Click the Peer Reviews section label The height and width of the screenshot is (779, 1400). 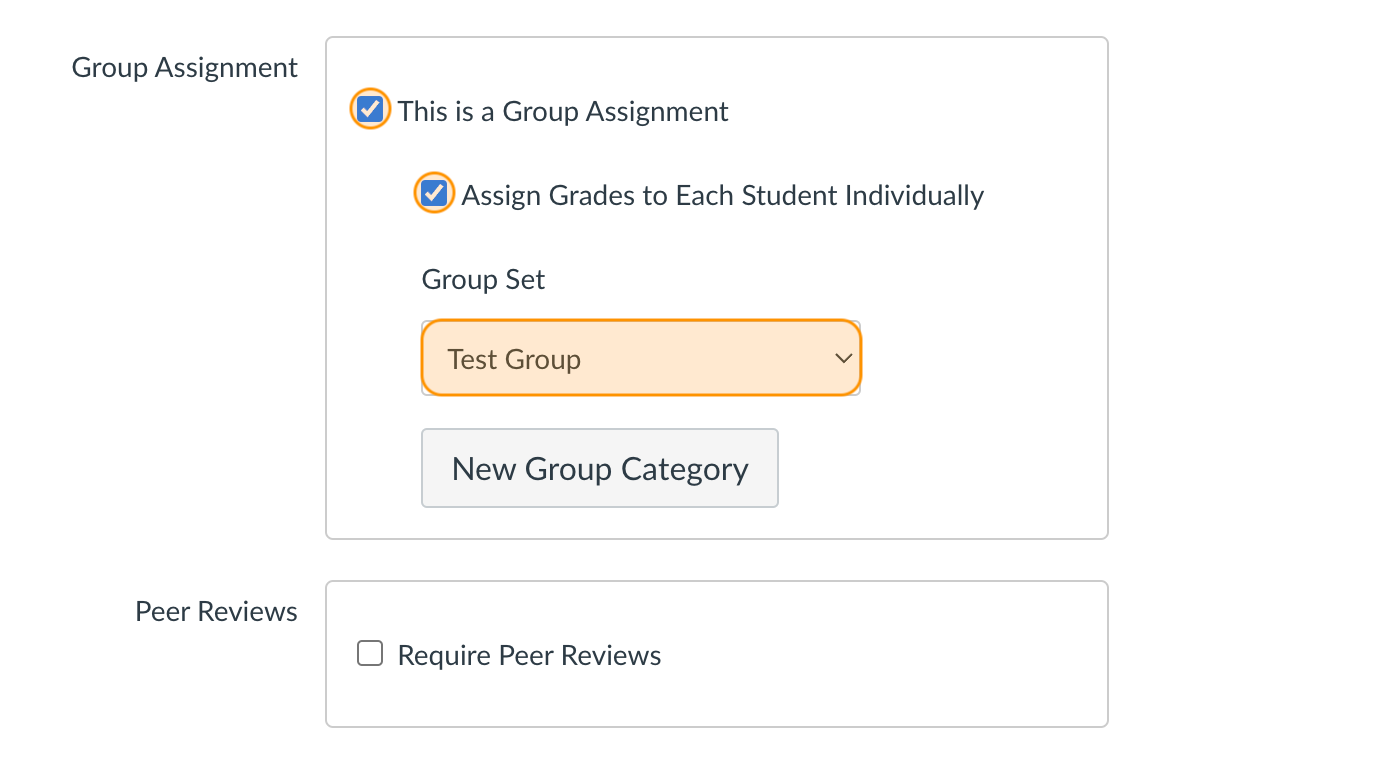(216, 611)
